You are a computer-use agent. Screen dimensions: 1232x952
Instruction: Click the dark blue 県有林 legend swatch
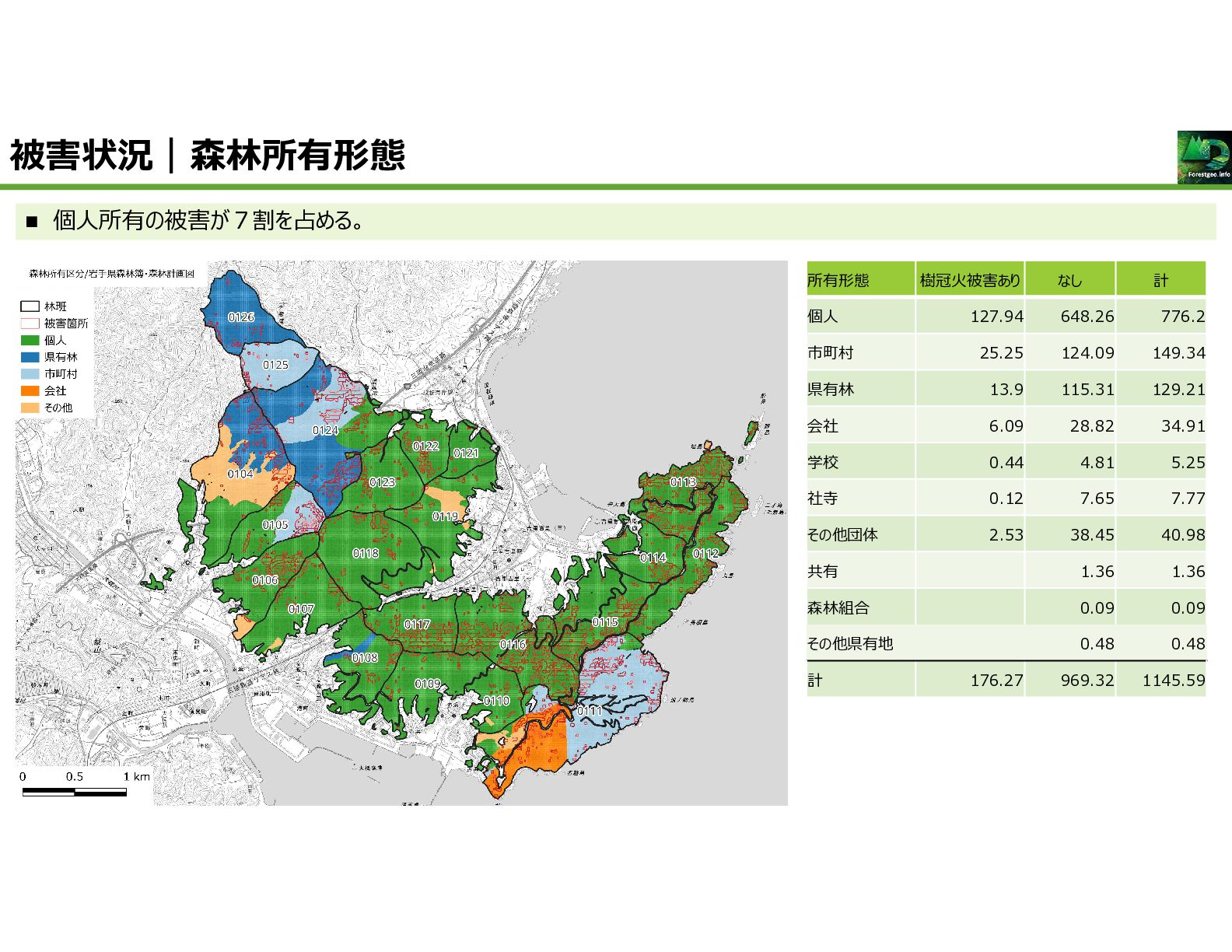[x=30, y=357]
